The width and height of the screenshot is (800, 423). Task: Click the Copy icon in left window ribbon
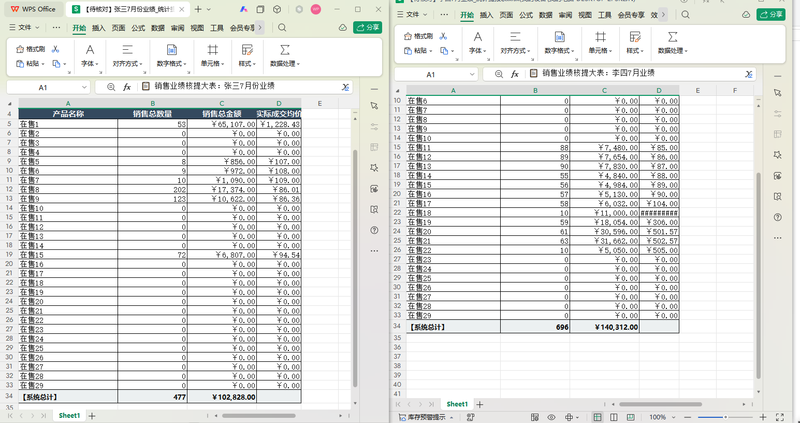56,64
